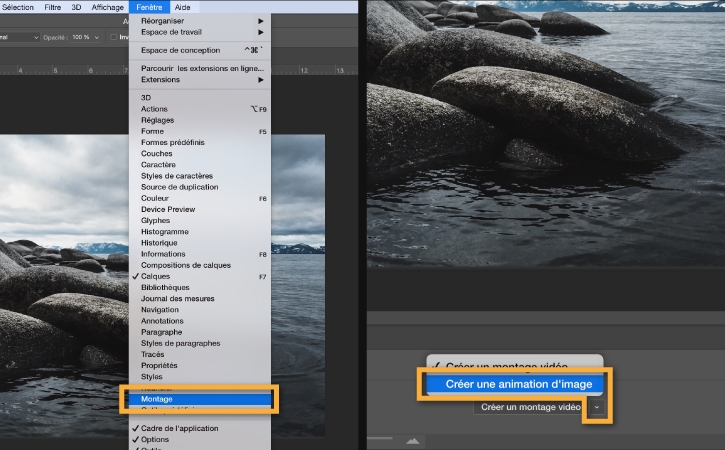Choose Parcourir les extensions en ligne
Viewport: 725px width, 450px height.
pos(200,68)
